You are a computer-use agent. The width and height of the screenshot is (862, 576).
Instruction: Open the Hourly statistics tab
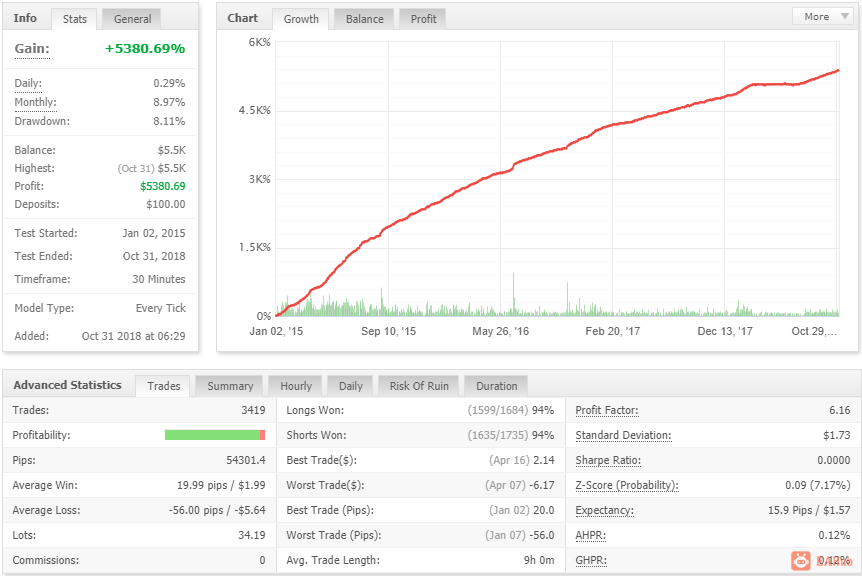click(296, 386)
